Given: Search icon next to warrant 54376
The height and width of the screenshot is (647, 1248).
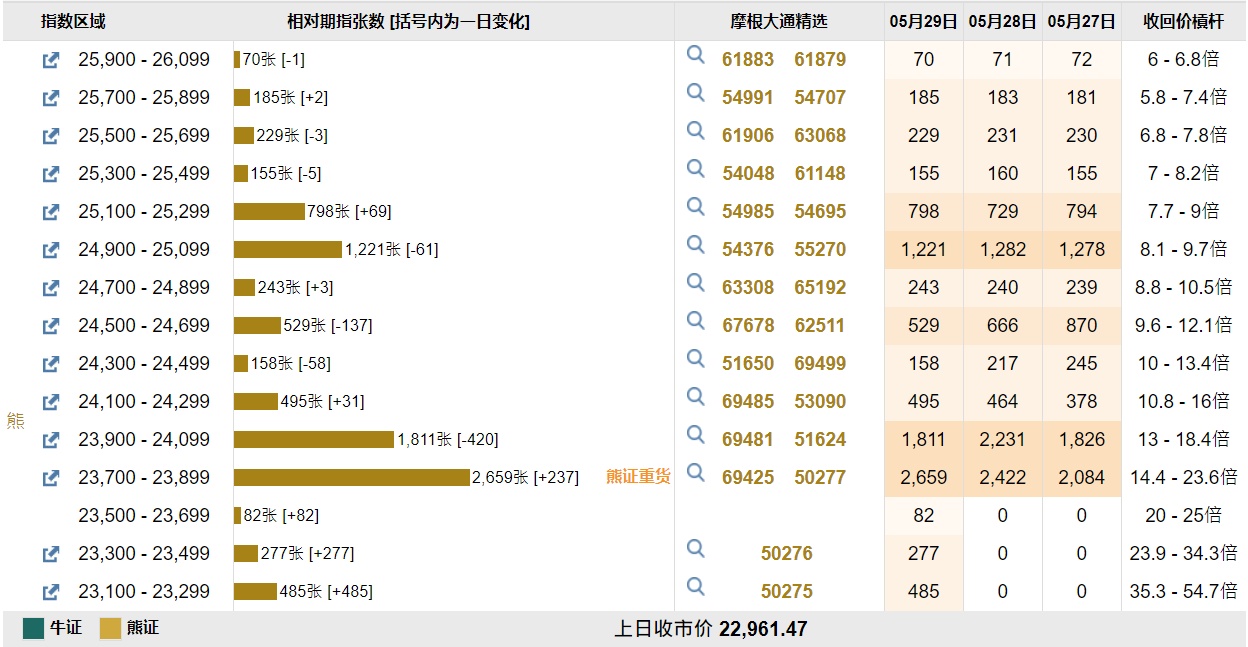Looking at the screenshot, I should pos(696,245).
